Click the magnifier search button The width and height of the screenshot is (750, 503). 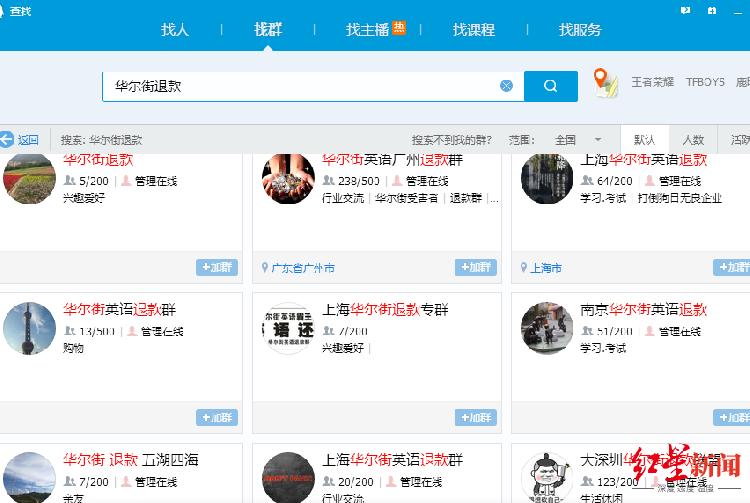coord(551,86)
